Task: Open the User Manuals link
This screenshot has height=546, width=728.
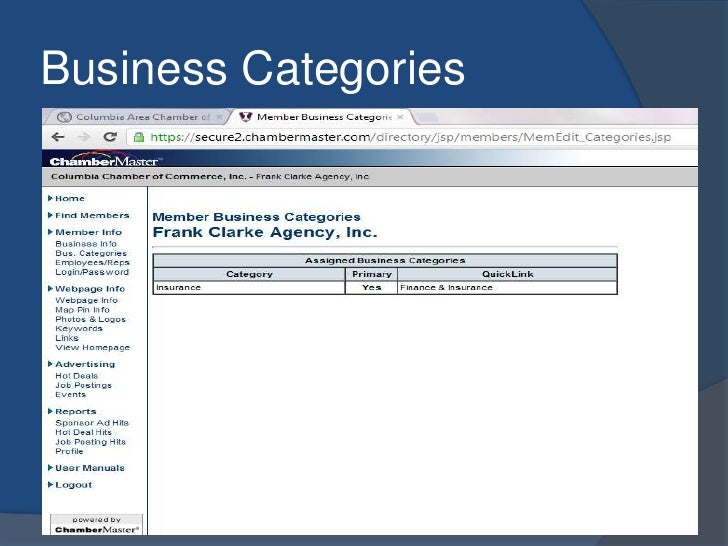Action: 90,468
